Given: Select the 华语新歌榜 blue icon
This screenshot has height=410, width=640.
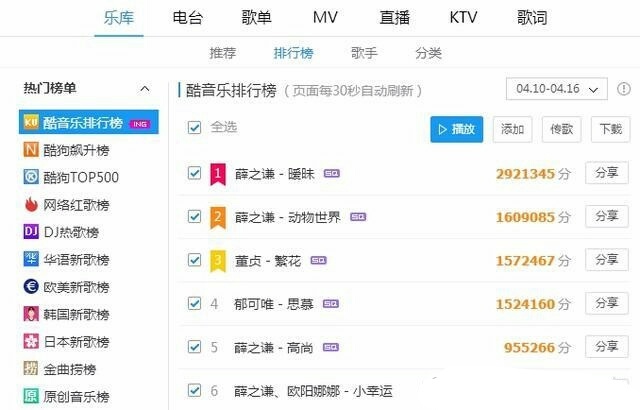Looking at the screenshot, I should pyautogui.click(x=31, y=259).
